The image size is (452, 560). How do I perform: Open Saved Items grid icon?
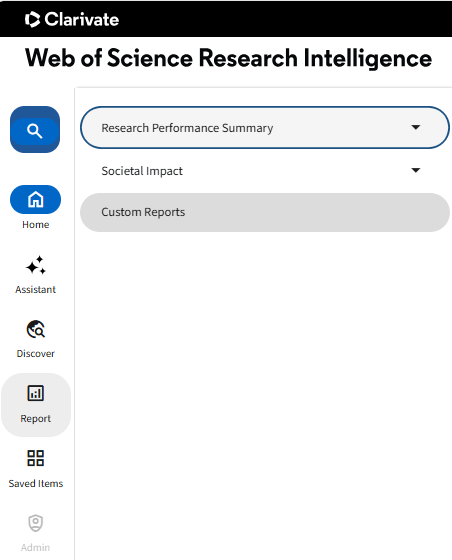36,458
